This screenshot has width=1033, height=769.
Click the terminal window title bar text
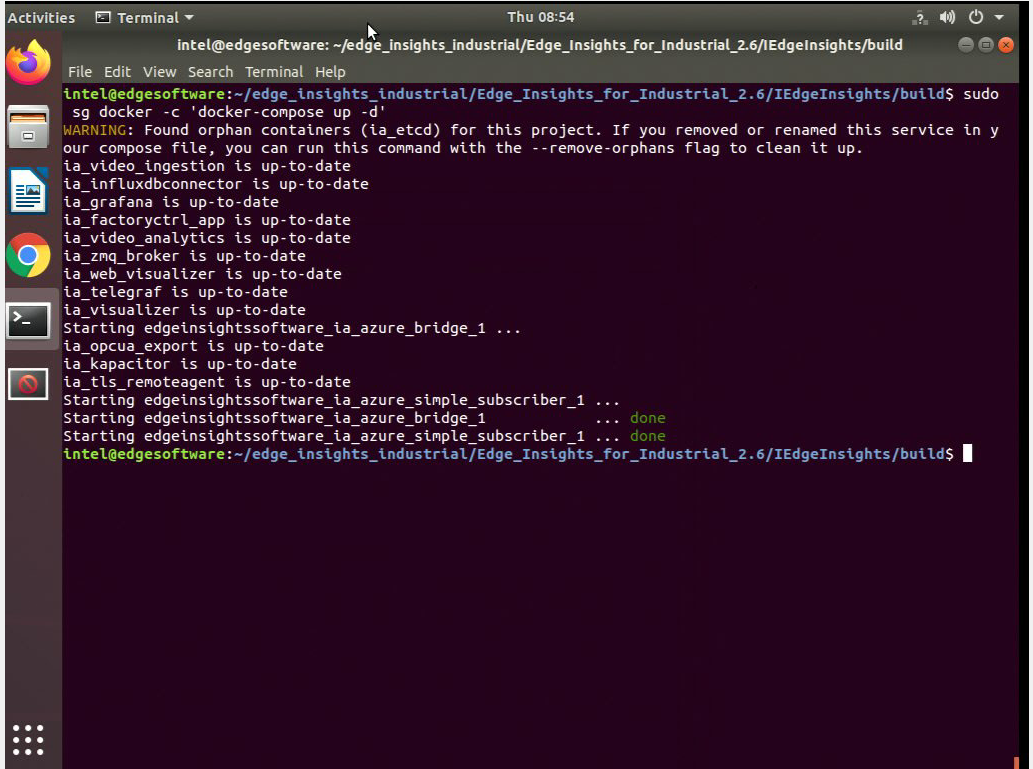[540, 45]
